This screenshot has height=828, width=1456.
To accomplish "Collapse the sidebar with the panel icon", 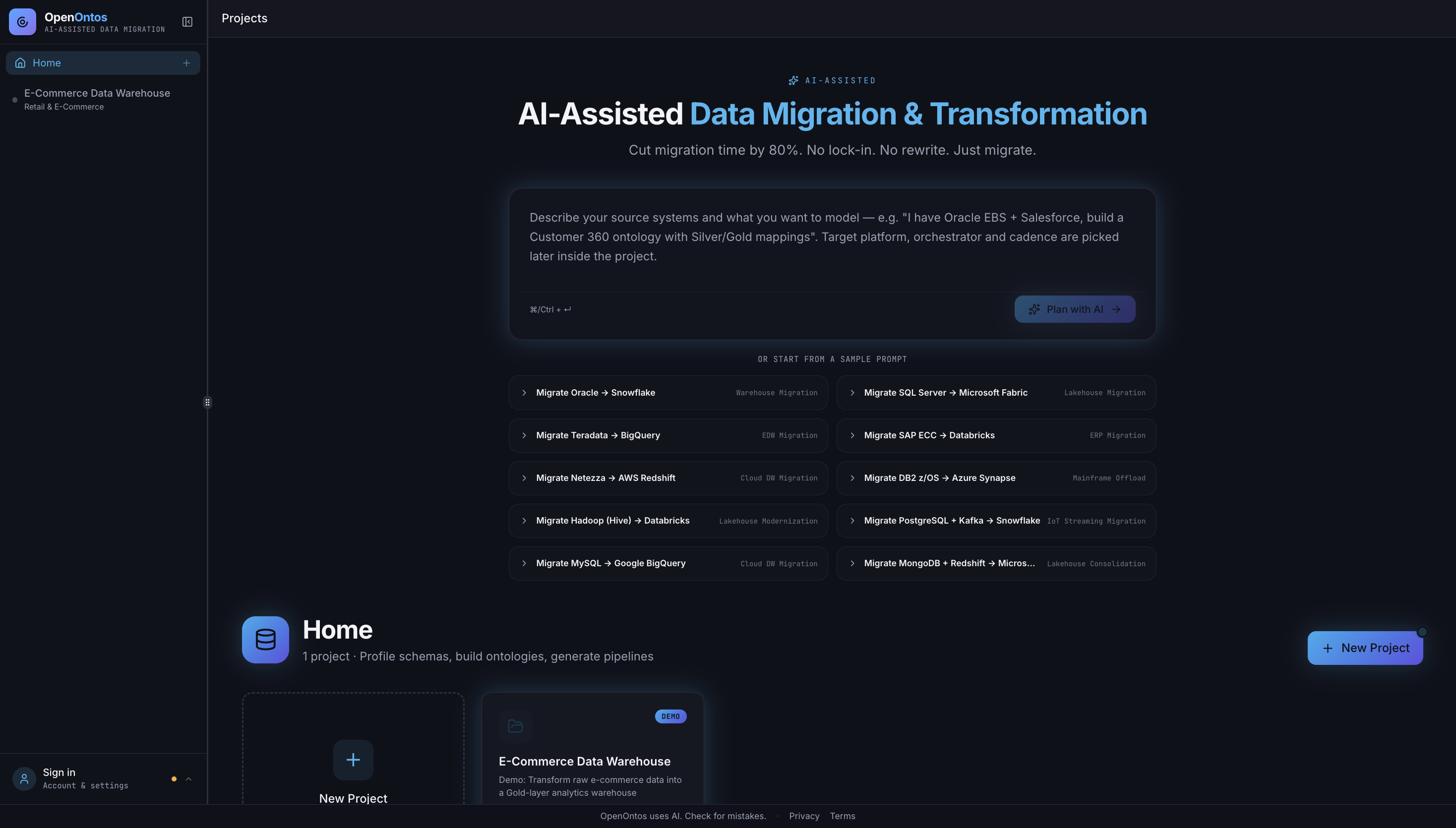I will (x=187, y=22).
